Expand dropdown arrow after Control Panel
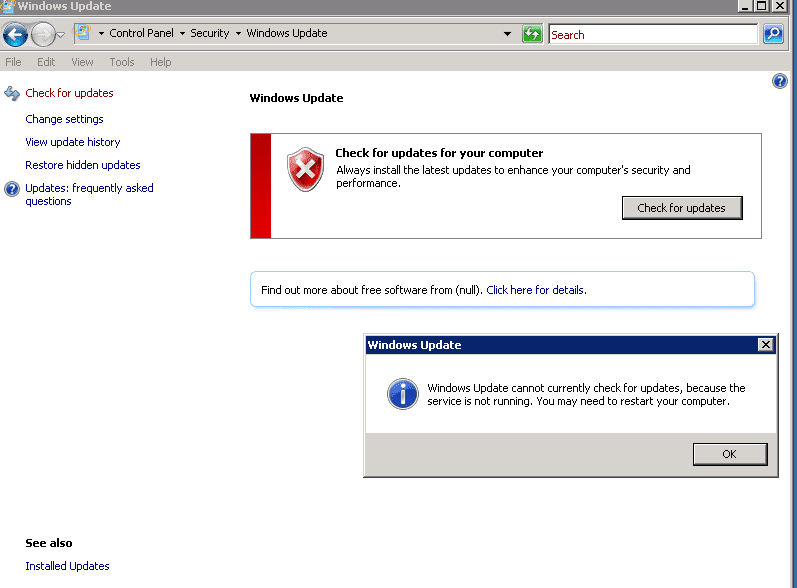The height and width of the screenshot is (588, 797). [x=182, y=34]
